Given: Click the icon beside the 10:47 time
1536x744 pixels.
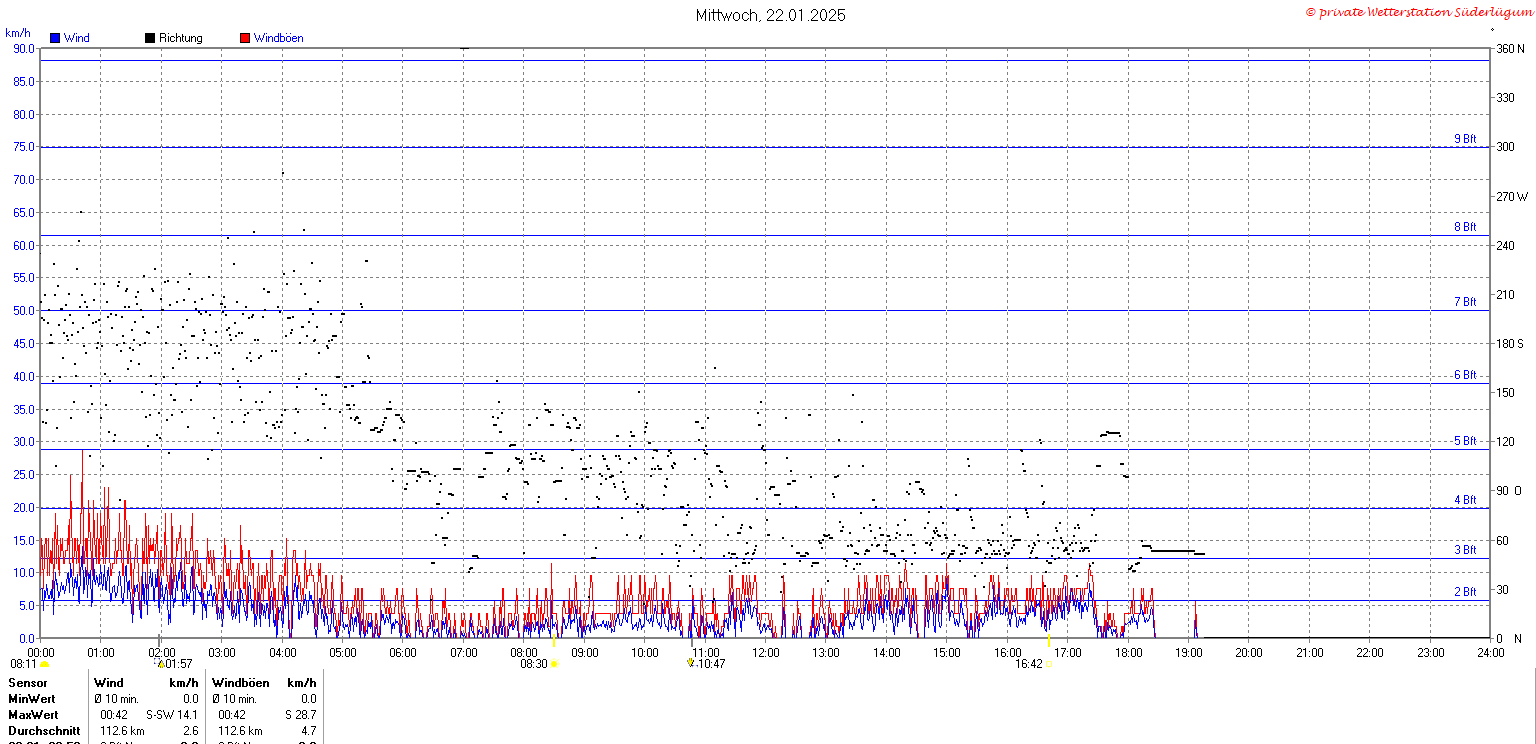Looking at the screenshot, I should pyautogui.click(x=690, y=663).
